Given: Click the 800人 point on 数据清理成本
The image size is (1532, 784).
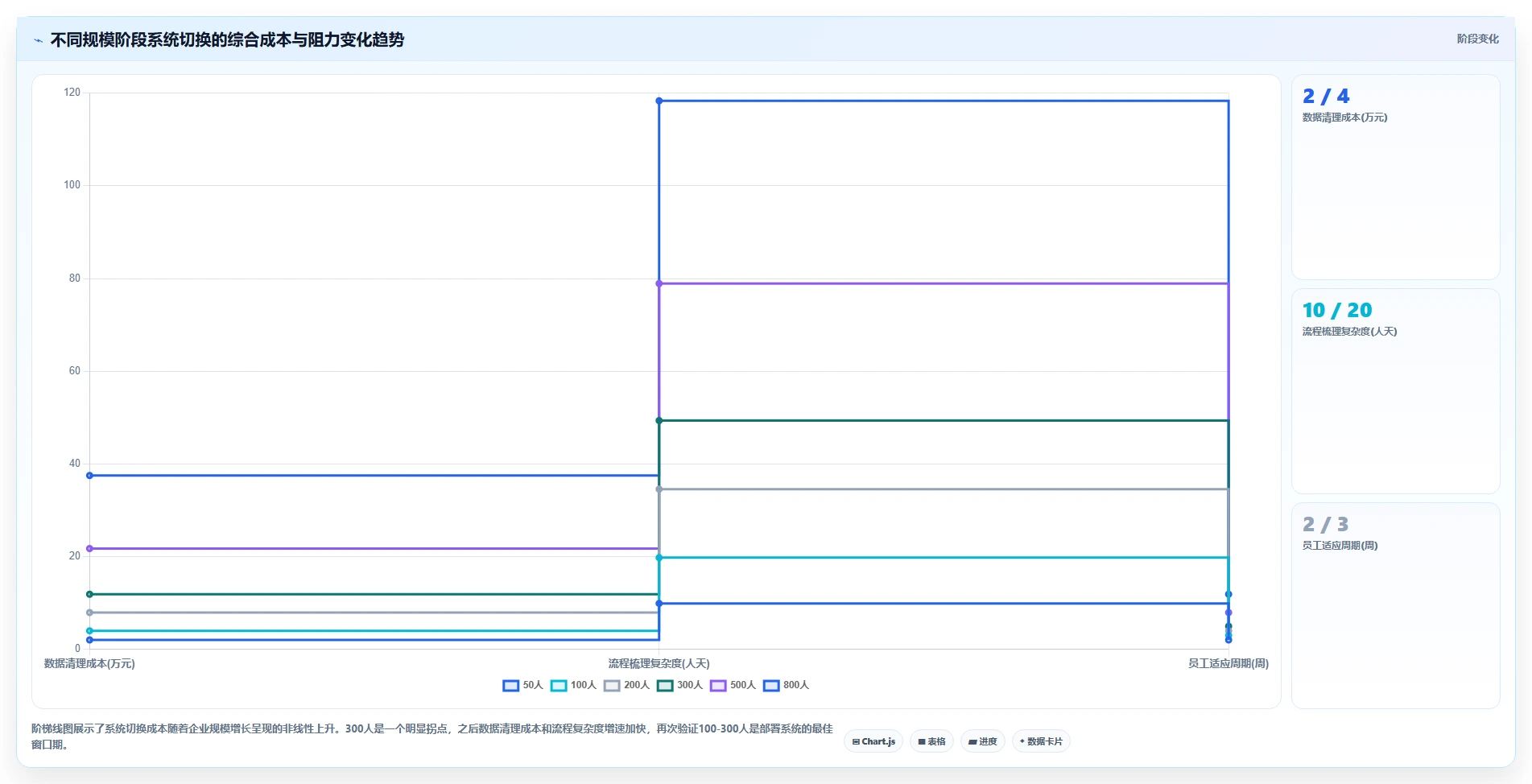Looking at the screenshot, I should coord(89,476).
